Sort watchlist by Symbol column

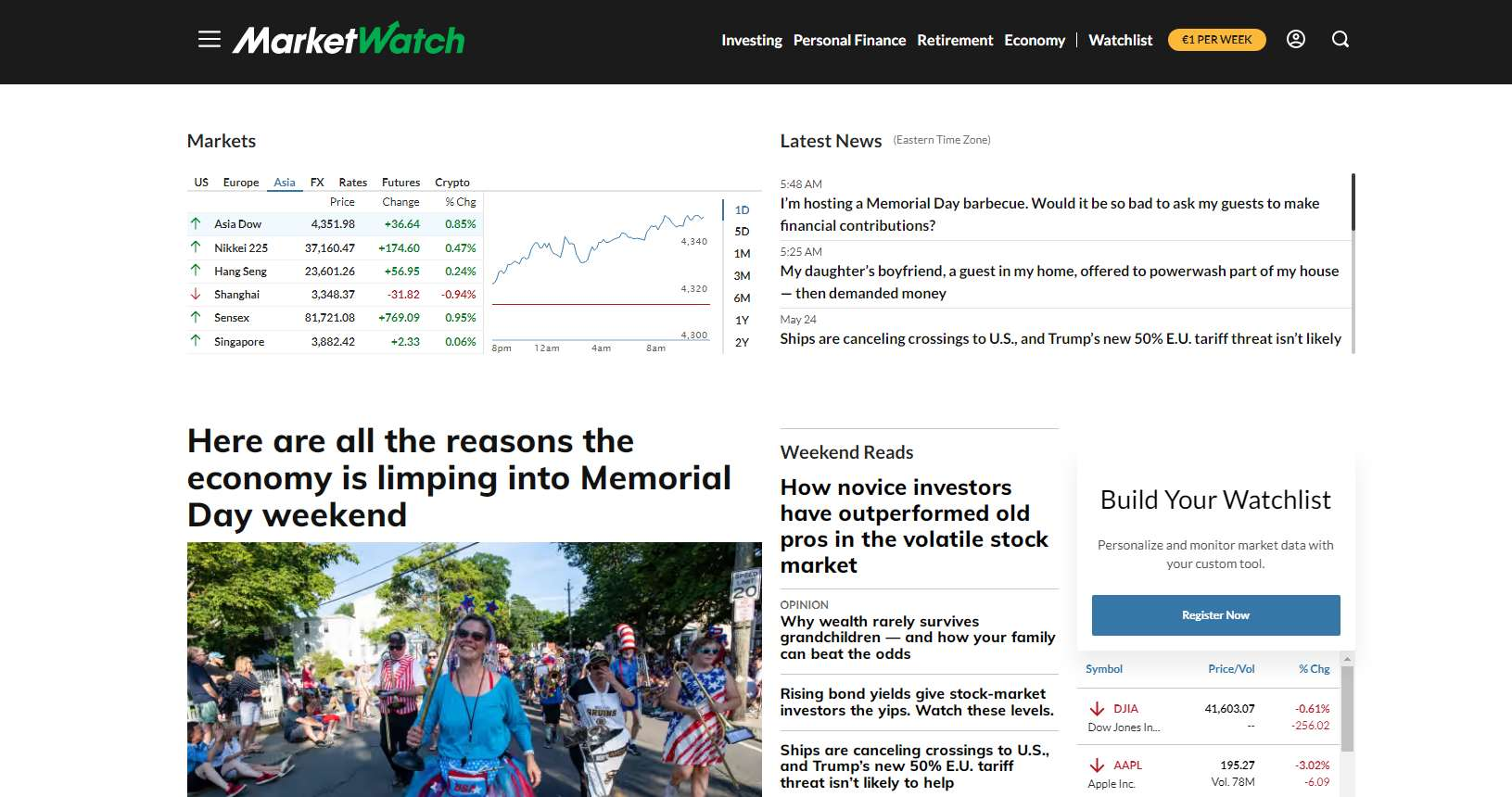point(1104,669)
